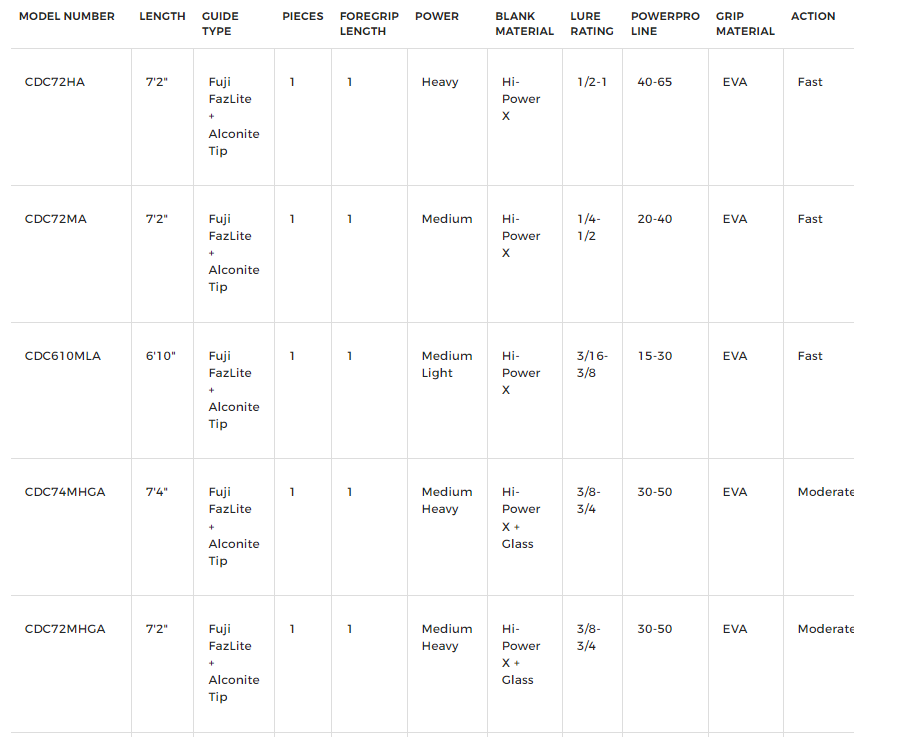Click the PowerPro Line column header

click(665, 24)
